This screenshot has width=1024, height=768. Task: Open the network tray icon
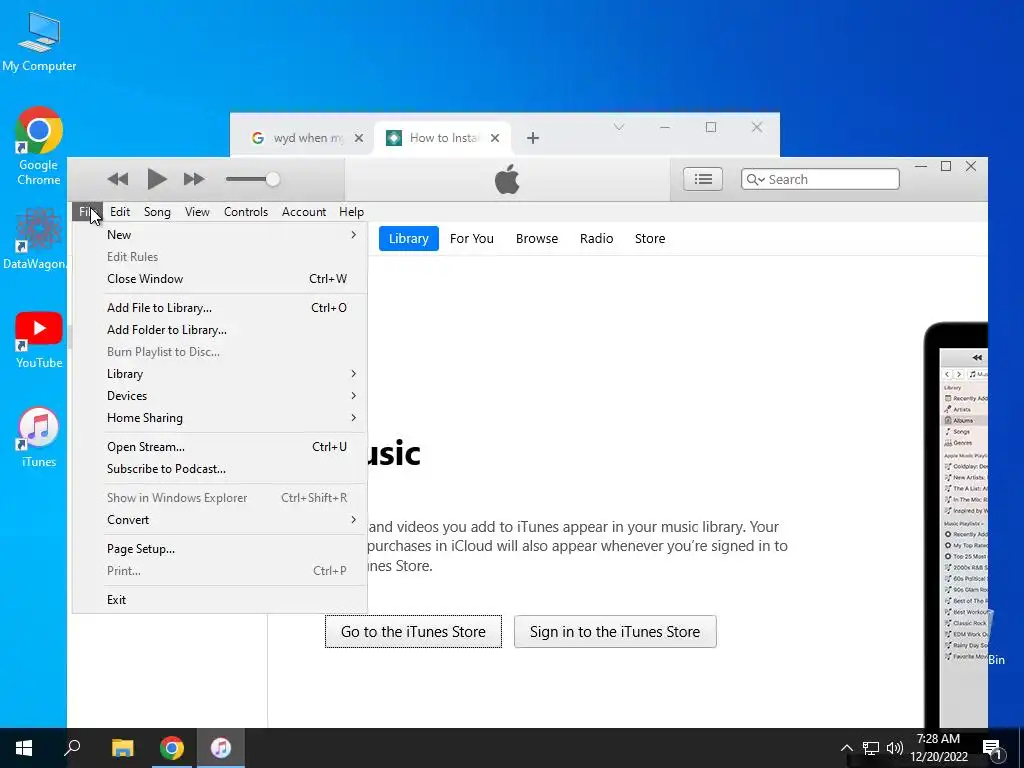pyautogui.click(x=871, y=748)
